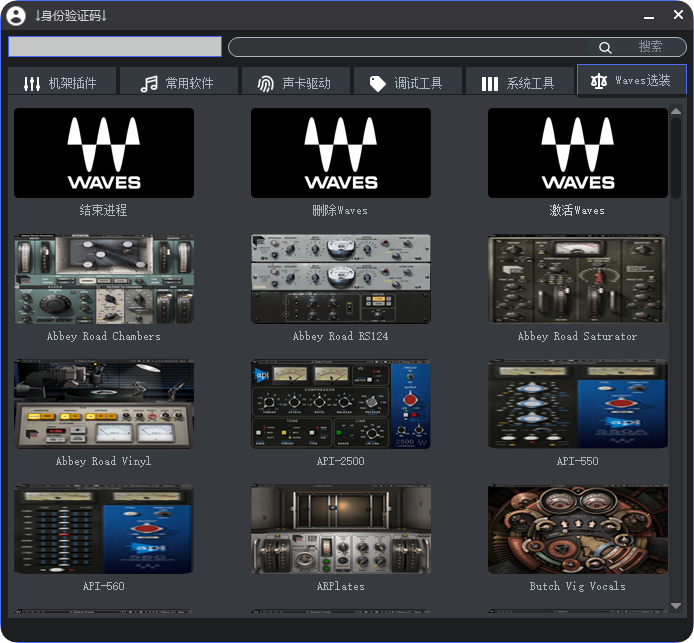Open the Abbey Road Saturator plugin thumbnail
The image size is (694, 643).
coord(578,279)
